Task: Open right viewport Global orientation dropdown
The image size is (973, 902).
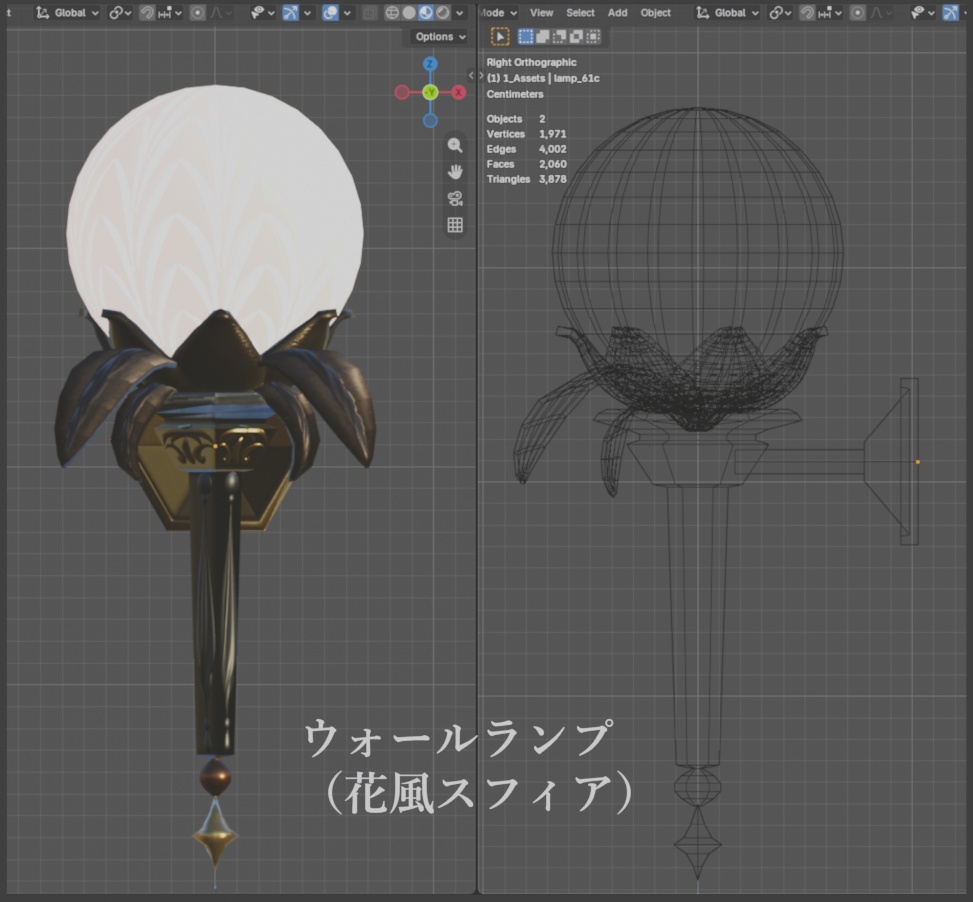Action: click(x=727, y=12)
